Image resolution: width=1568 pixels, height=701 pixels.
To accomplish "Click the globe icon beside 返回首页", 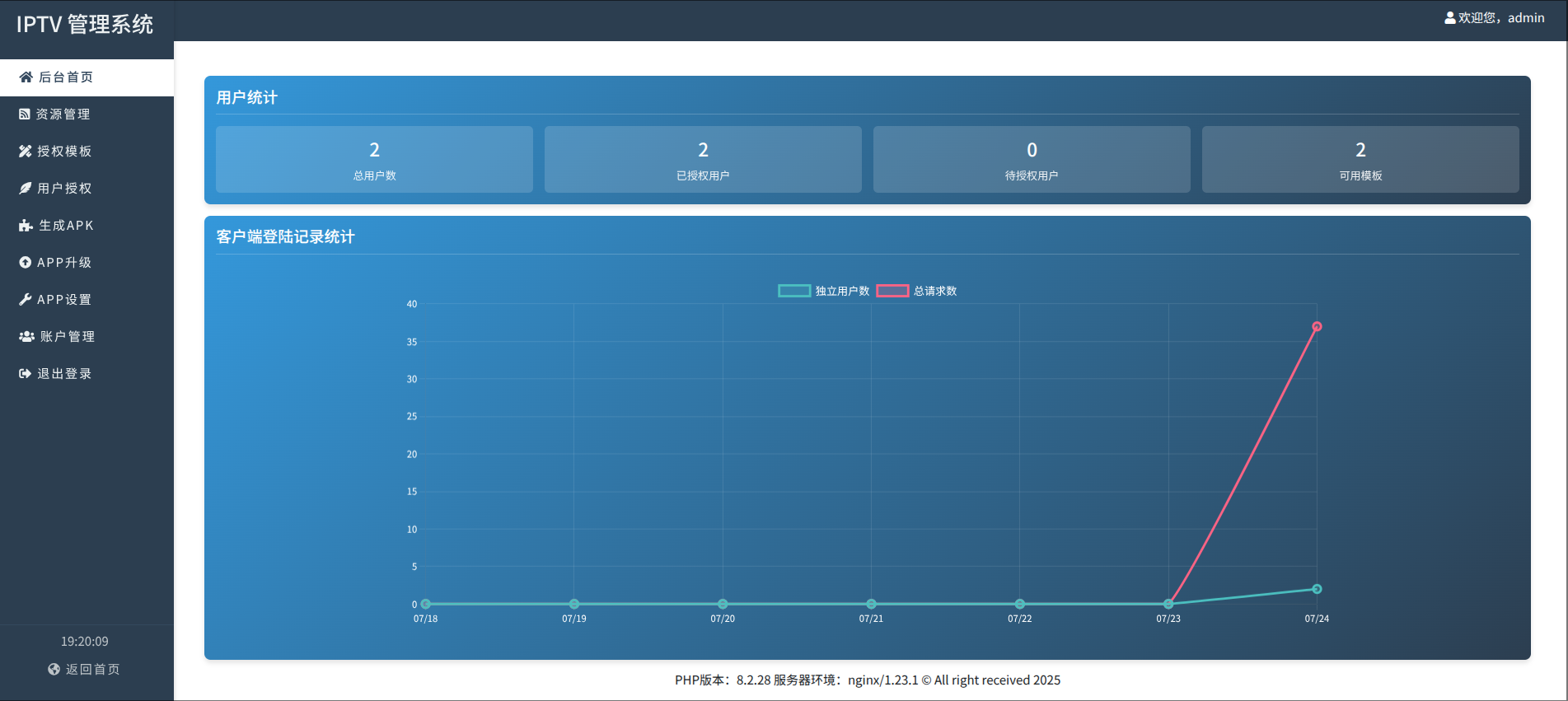I will (54, 670).
